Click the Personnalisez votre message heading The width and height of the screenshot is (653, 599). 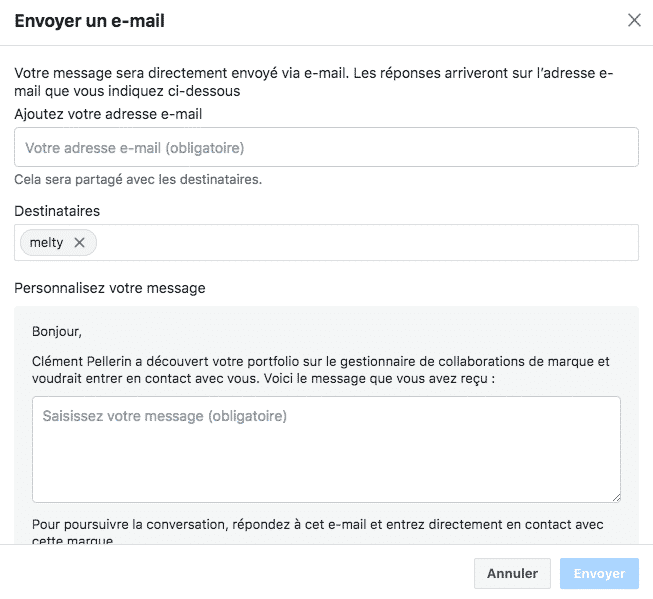pyautogui.click(x=110, y=288)
